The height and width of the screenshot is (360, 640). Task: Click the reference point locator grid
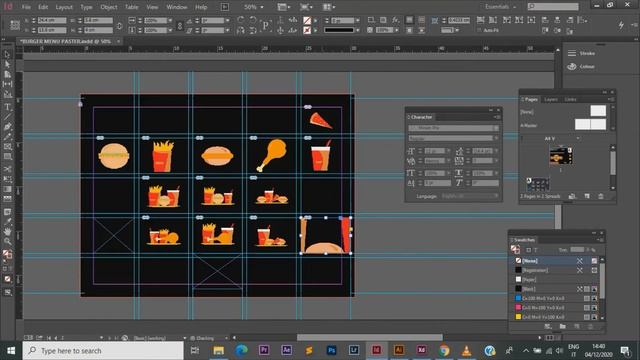click(15, 25)
